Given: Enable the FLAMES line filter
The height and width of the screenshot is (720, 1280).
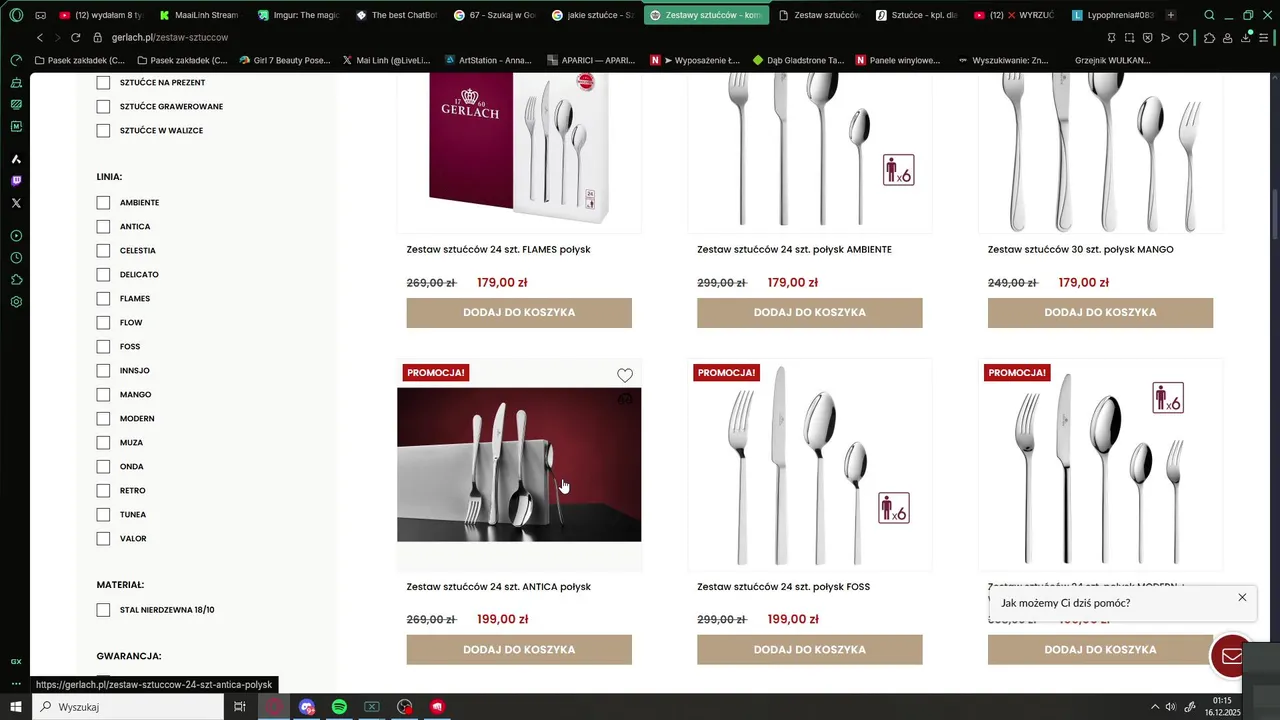Looking at the screenshot, I should pos(103,298).
